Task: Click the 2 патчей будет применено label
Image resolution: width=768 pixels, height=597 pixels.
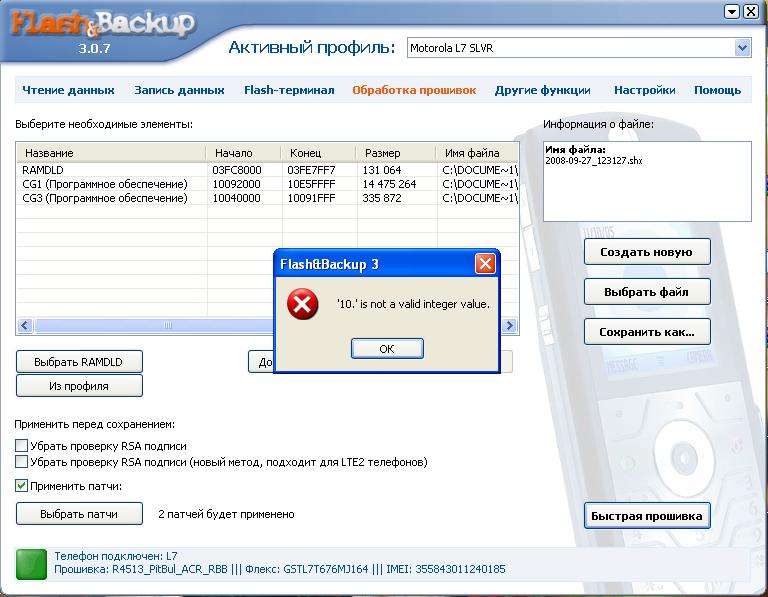Action: point(226,514)
